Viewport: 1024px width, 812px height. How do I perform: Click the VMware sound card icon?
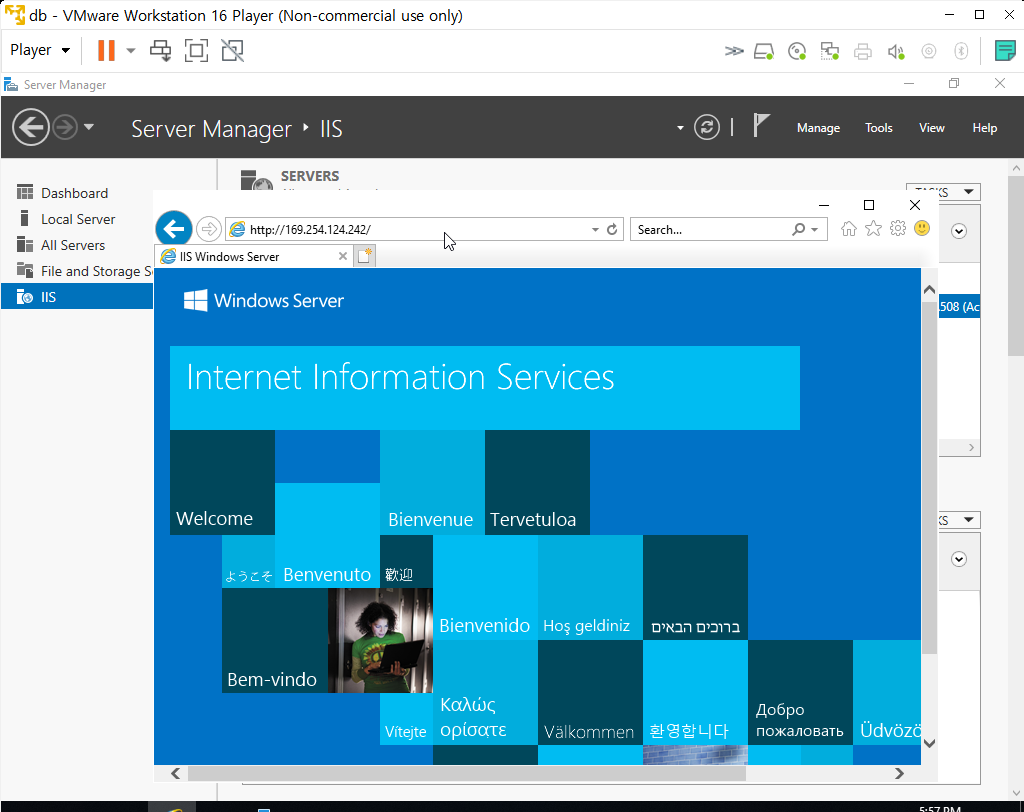point(896,51)
